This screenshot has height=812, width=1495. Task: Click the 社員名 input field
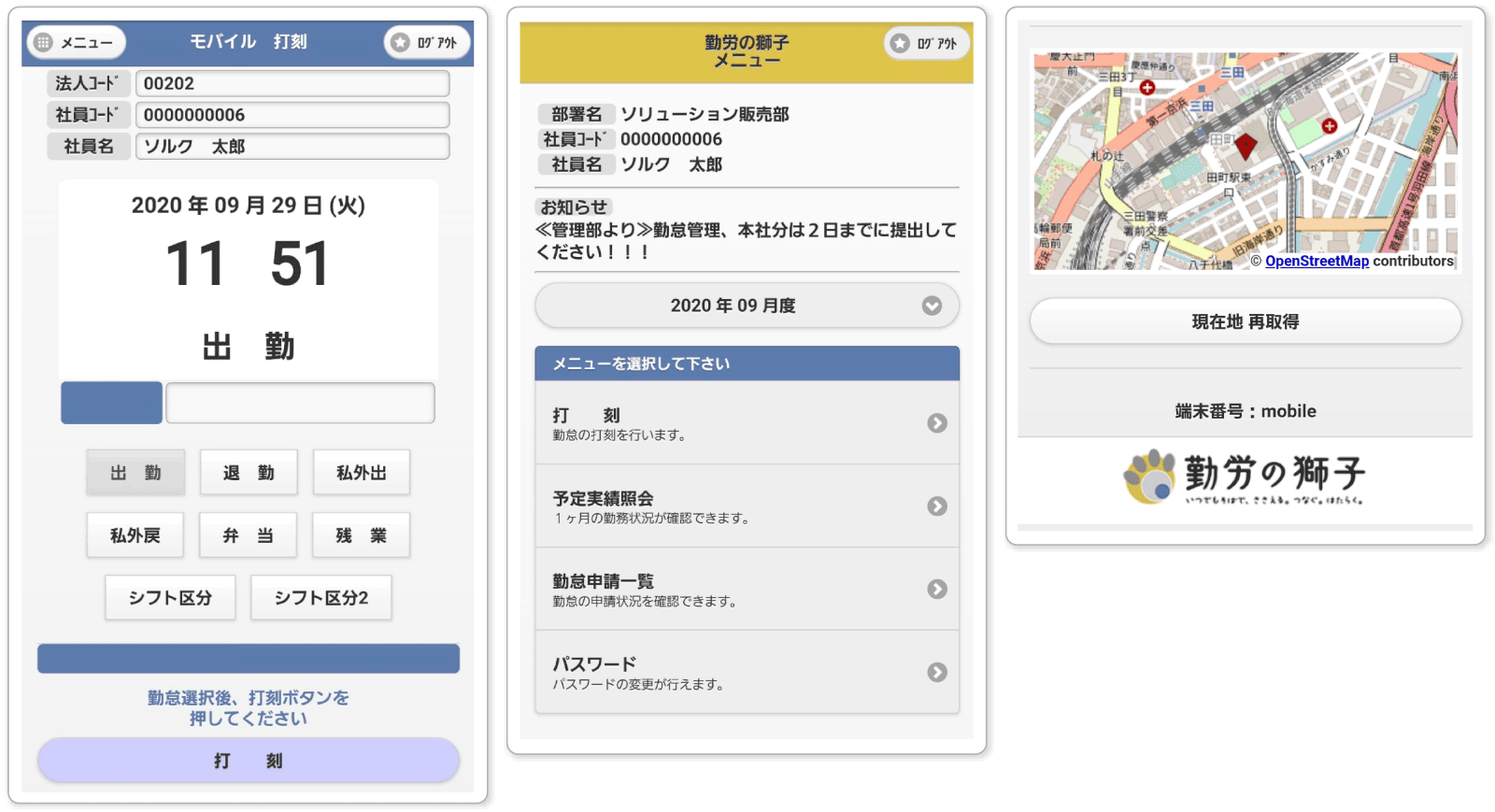(292, 147)
